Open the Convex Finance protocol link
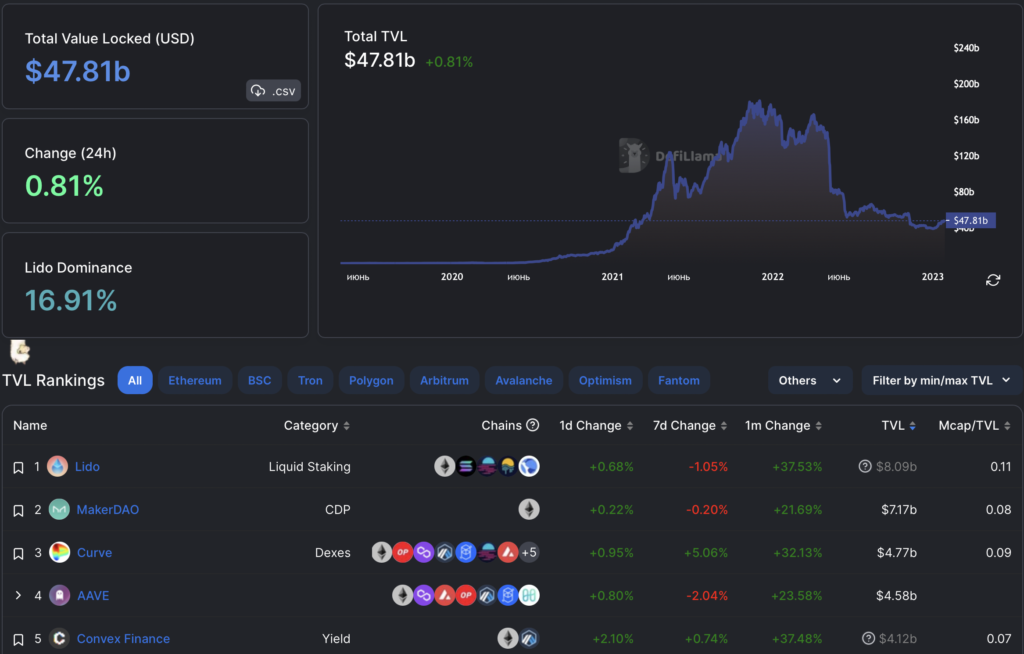Screen dimensions: 1024x654 coord(123,639)
